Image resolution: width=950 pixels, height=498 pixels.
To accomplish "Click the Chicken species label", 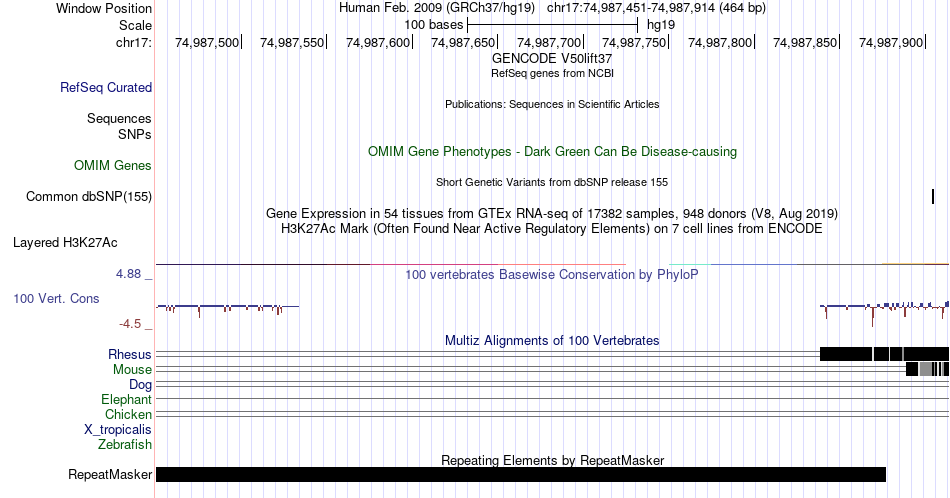I will click(128, 414).
